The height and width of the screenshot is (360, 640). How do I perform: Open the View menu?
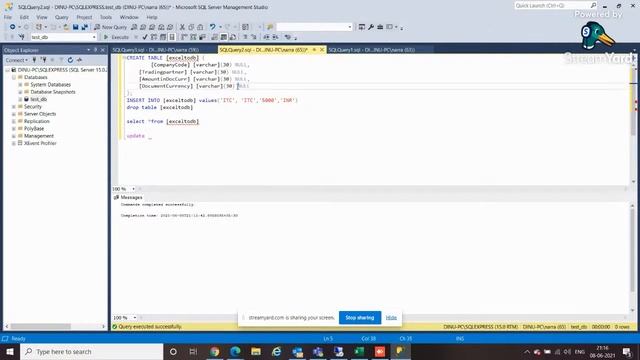[42, 17]
